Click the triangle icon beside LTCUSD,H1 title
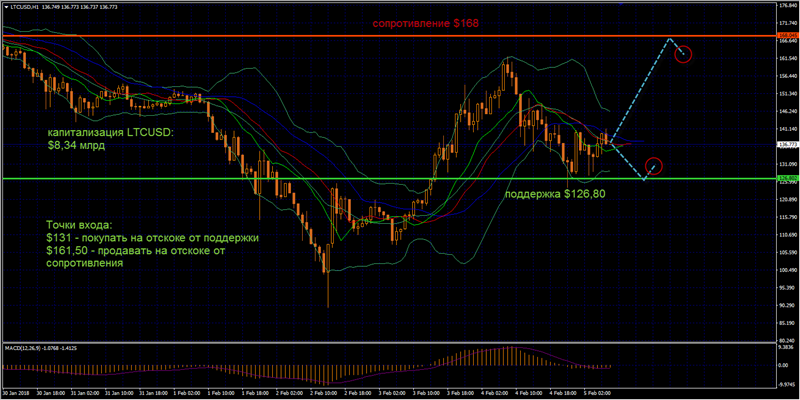The height and width of the screenshot is (400, 800). coord(5,8)
